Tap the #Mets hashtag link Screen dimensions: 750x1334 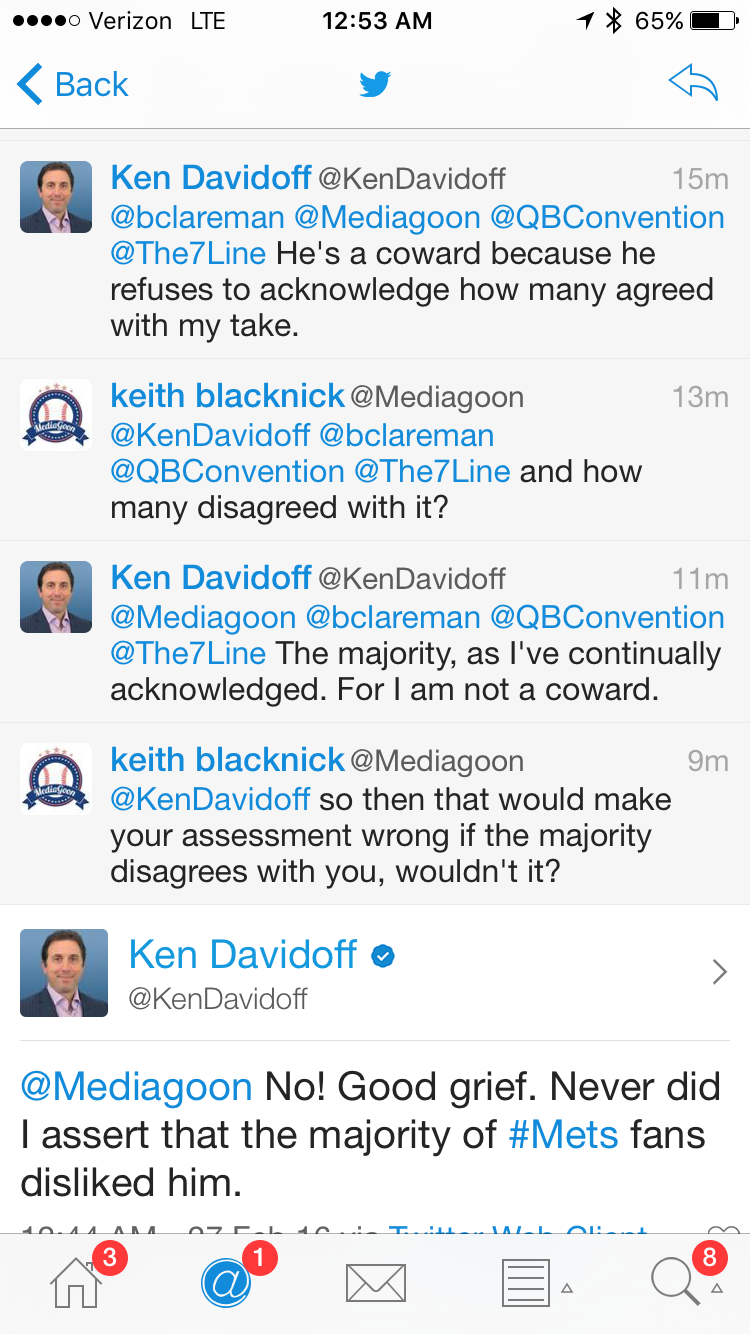click(x=563, y=1134)
